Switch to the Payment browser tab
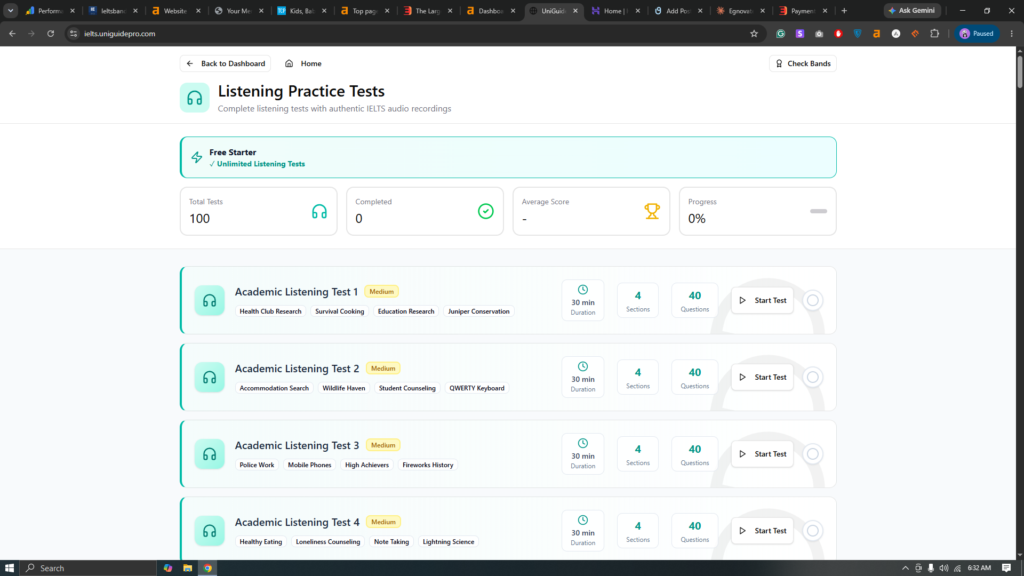This screenshot has width=1024, height=576. 803,10
